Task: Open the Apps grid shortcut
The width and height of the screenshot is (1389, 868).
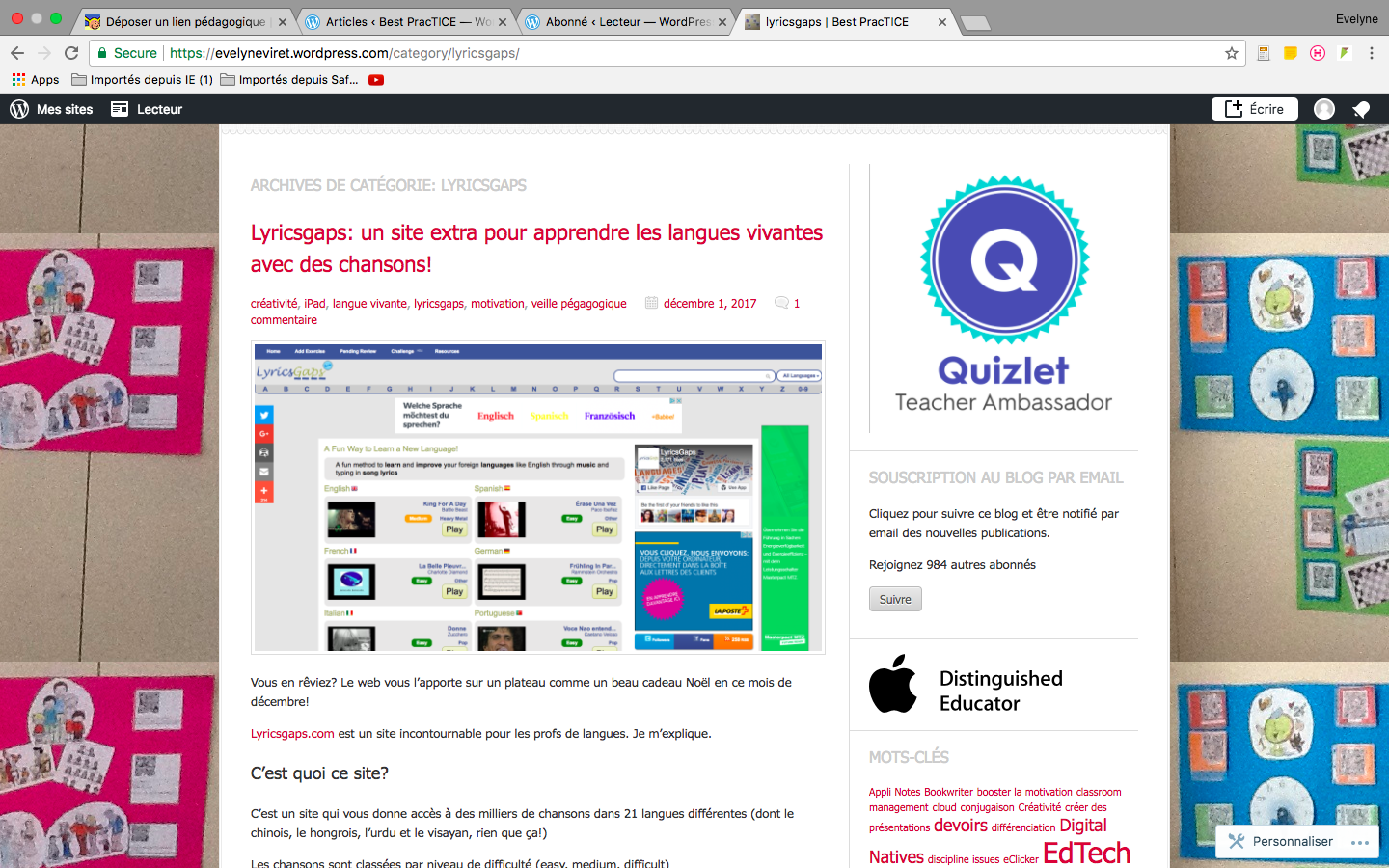Action: point(36,80)
